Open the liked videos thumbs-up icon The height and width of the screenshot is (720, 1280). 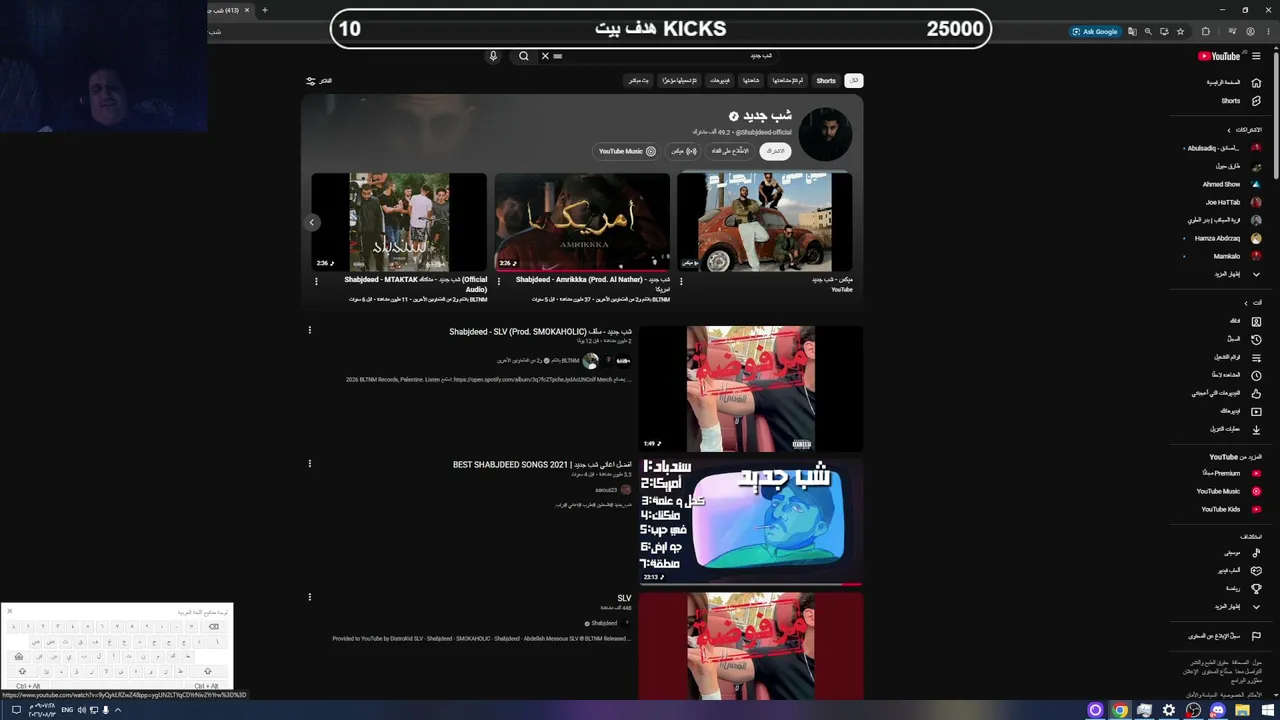[1257, 393]
